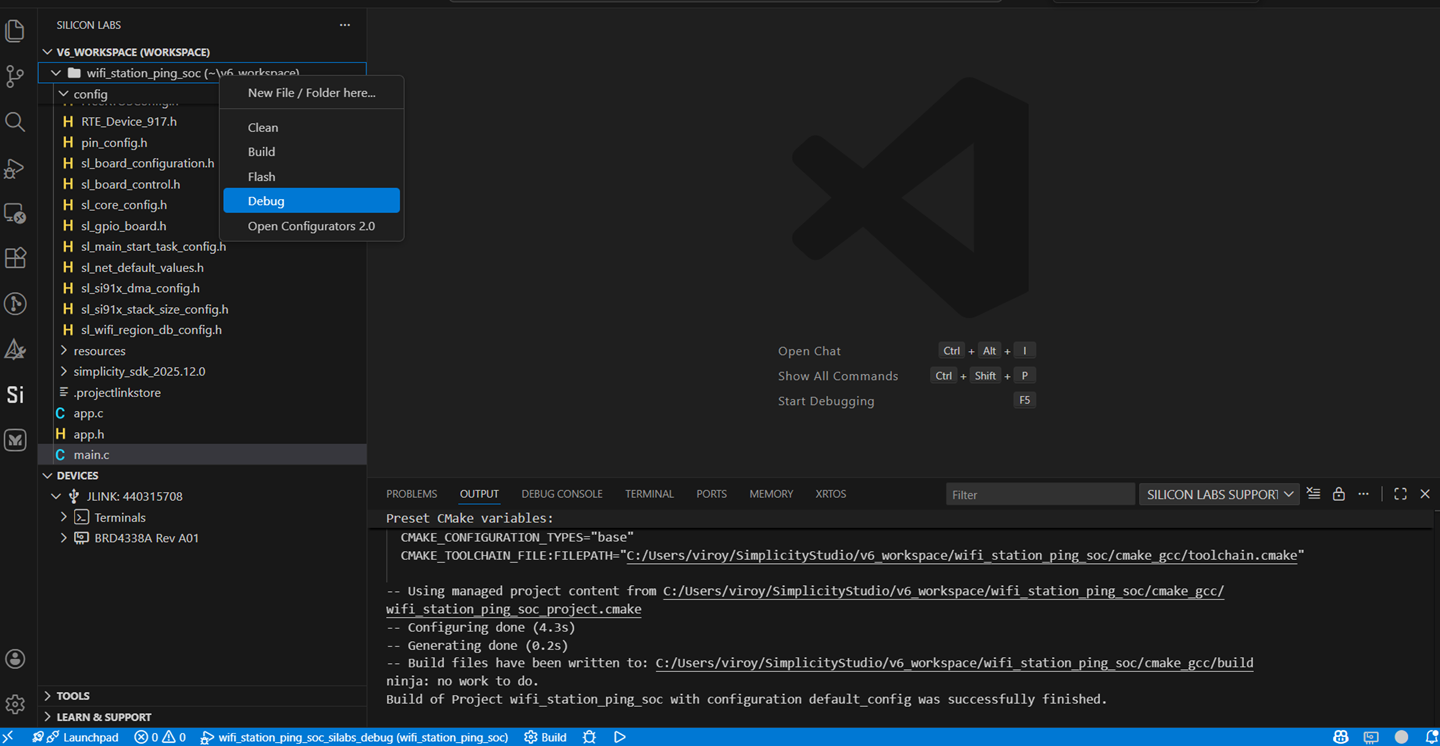Click the problems and warnings counter

[x=160, y=737]
